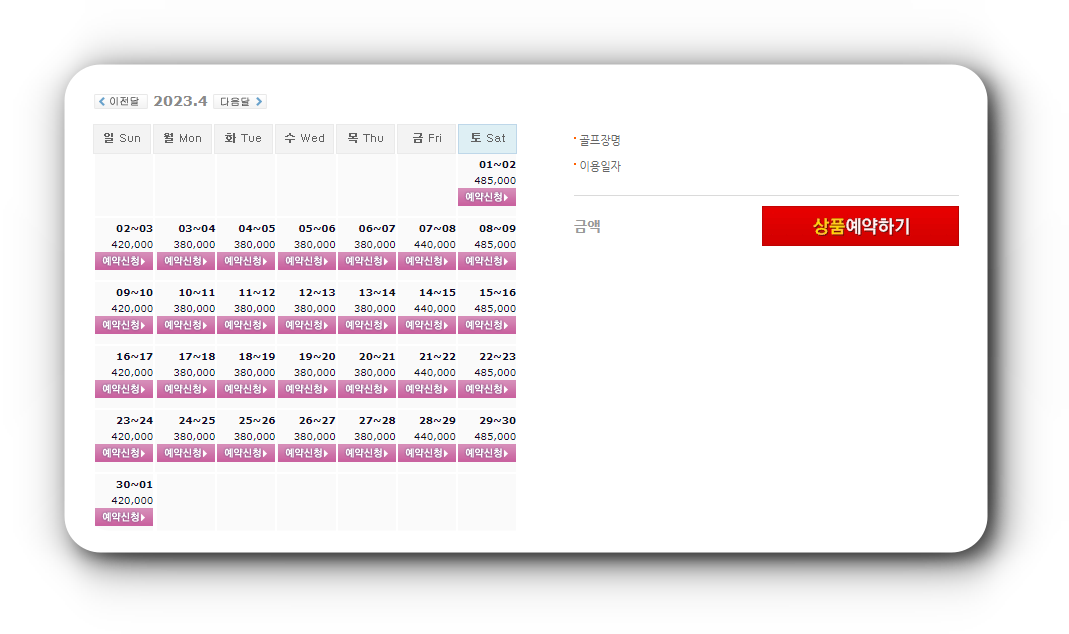Image resolution: width=1069 pixels, height=634 pixels.
Task: Go to next month with 다음달 button
Action: (x=240, y=102)
